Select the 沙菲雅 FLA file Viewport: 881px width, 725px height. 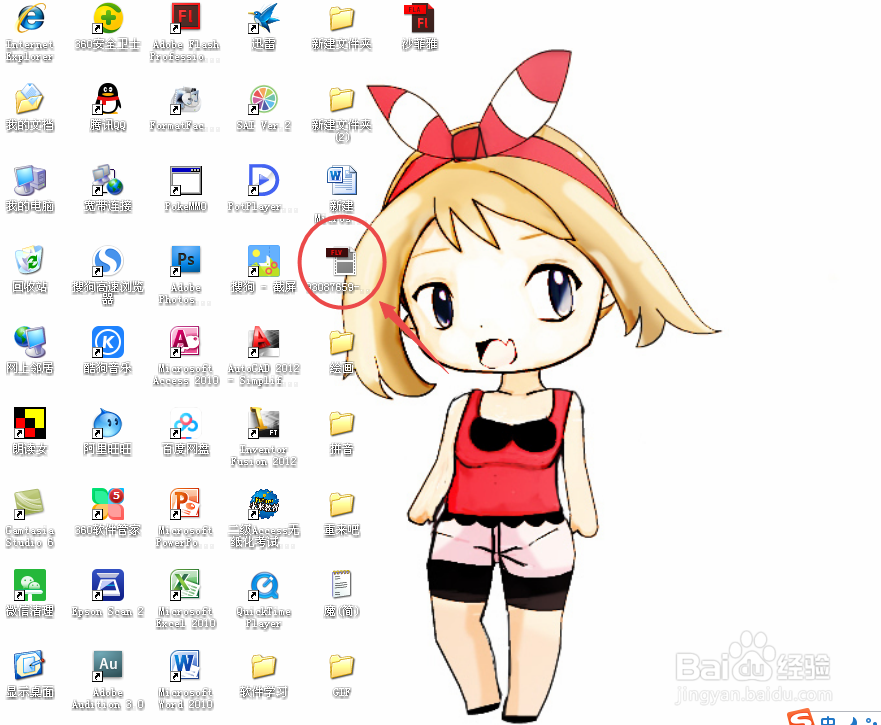pos(419,19)
